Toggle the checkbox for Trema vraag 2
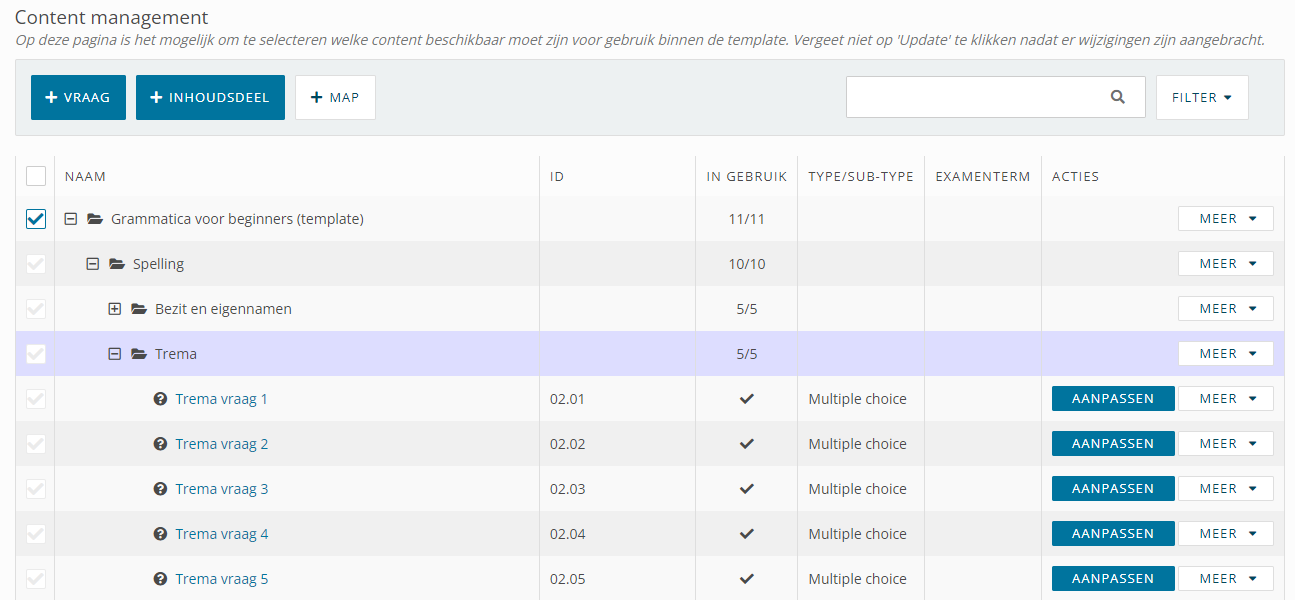Viewport: 1295px width, 600px height. (36, 444)
